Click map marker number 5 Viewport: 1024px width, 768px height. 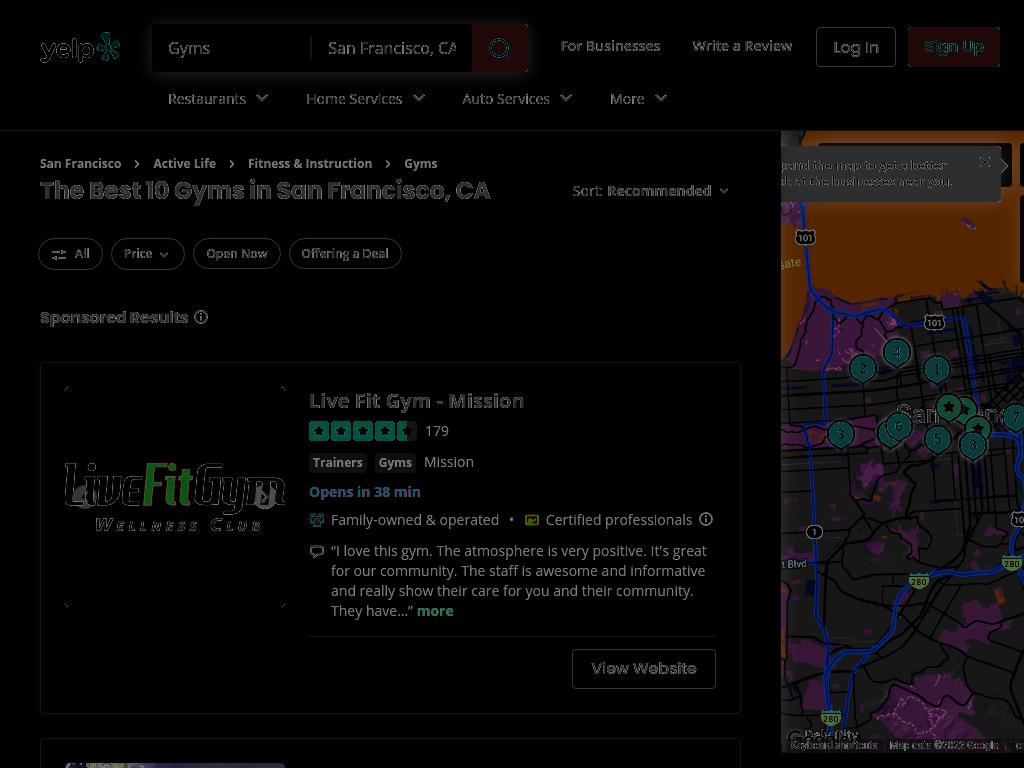[937, 439]
